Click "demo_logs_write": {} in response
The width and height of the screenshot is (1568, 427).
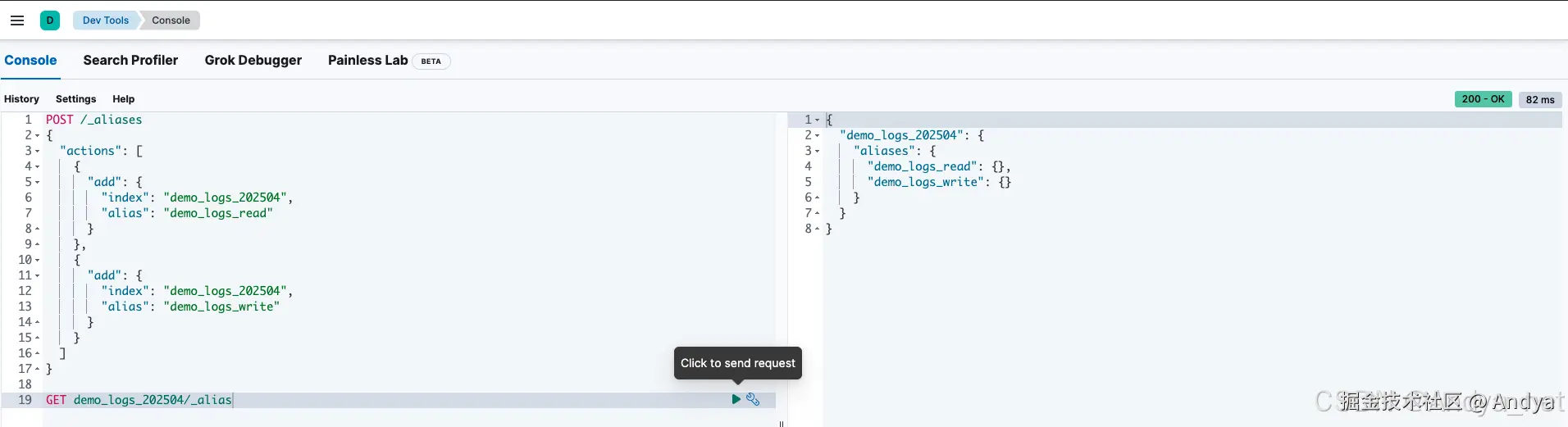939,182
